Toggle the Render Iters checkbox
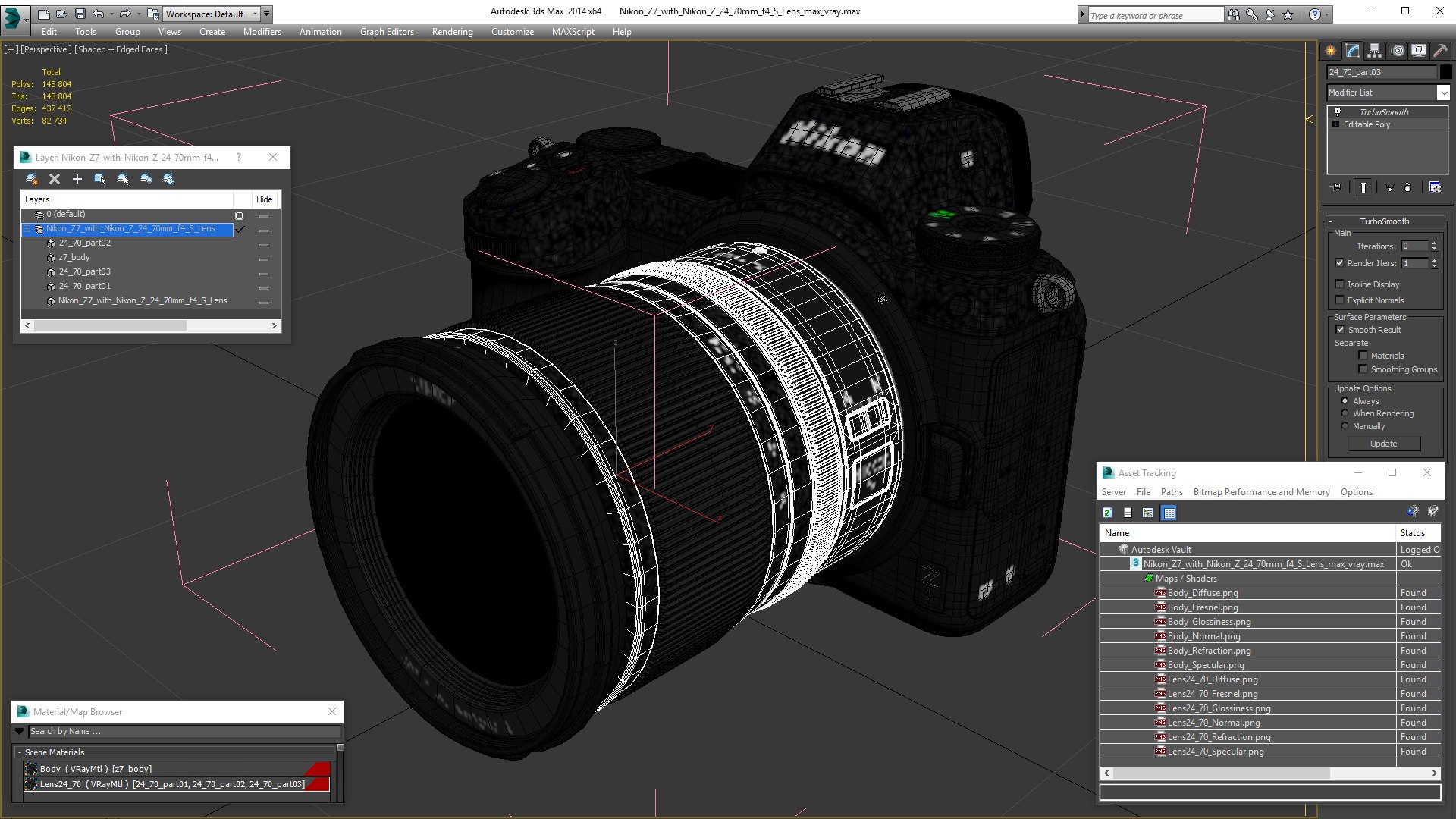1456x819 pixels. point(1339,263)
